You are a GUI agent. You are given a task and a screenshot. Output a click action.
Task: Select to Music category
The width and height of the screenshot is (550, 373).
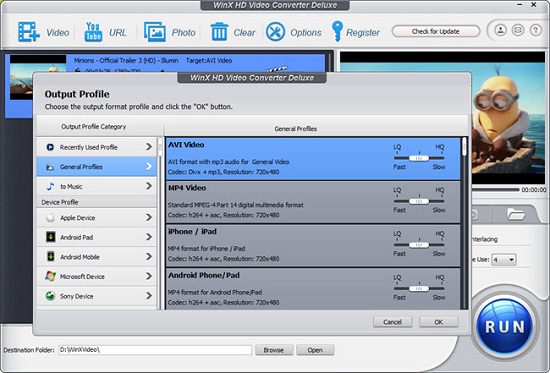coord(96,186)
